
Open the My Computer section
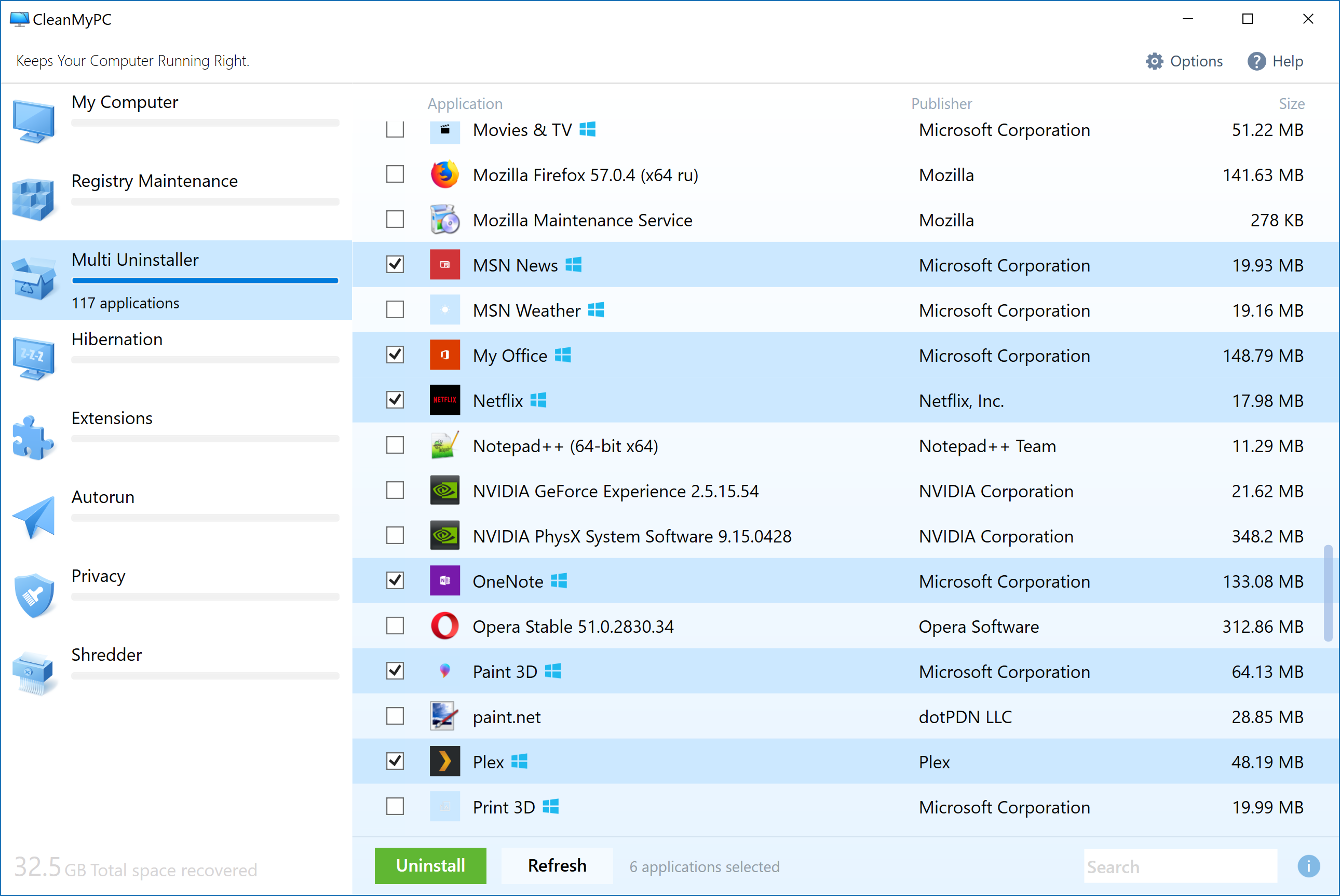pos(176,121)
